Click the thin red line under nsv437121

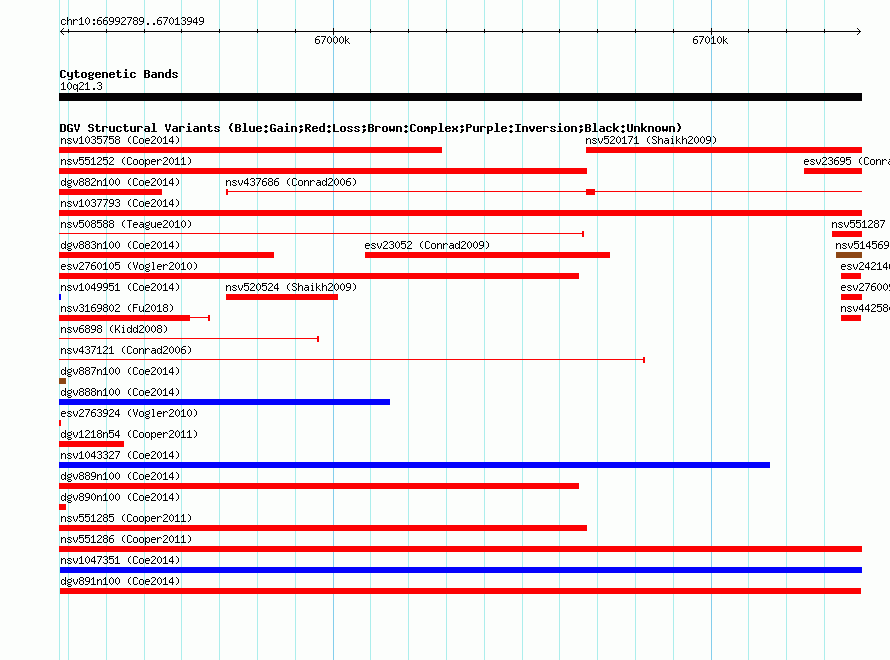[x=352, y=360]
